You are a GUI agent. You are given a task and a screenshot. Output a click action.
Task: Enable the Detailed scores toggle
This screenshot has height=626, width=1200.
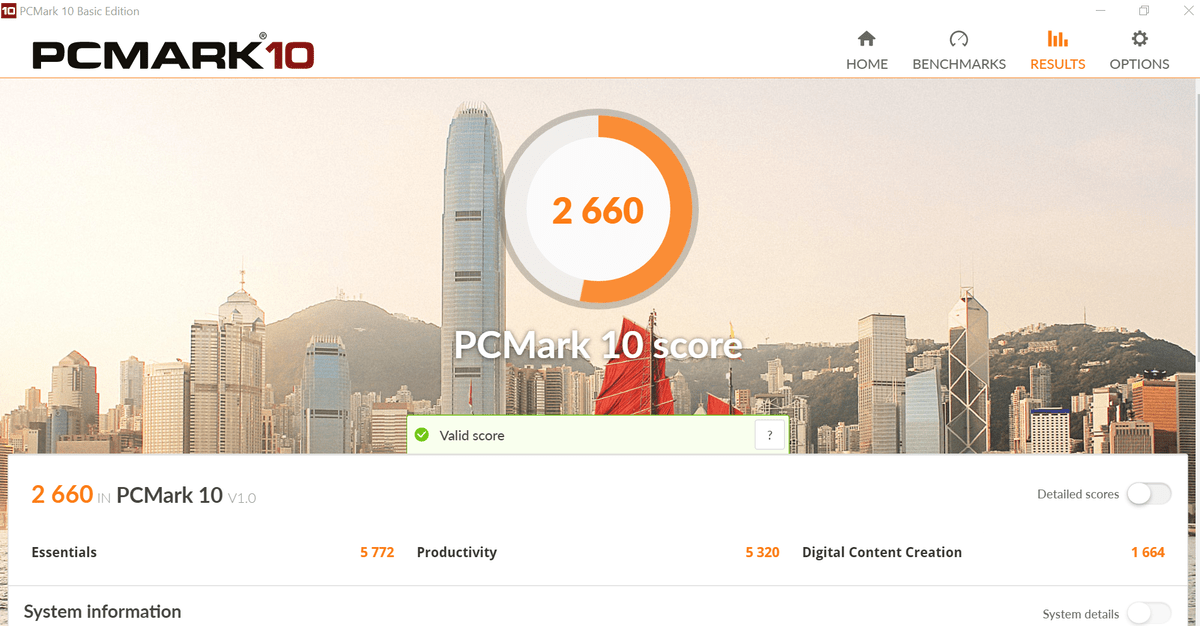click(1149, 494)
